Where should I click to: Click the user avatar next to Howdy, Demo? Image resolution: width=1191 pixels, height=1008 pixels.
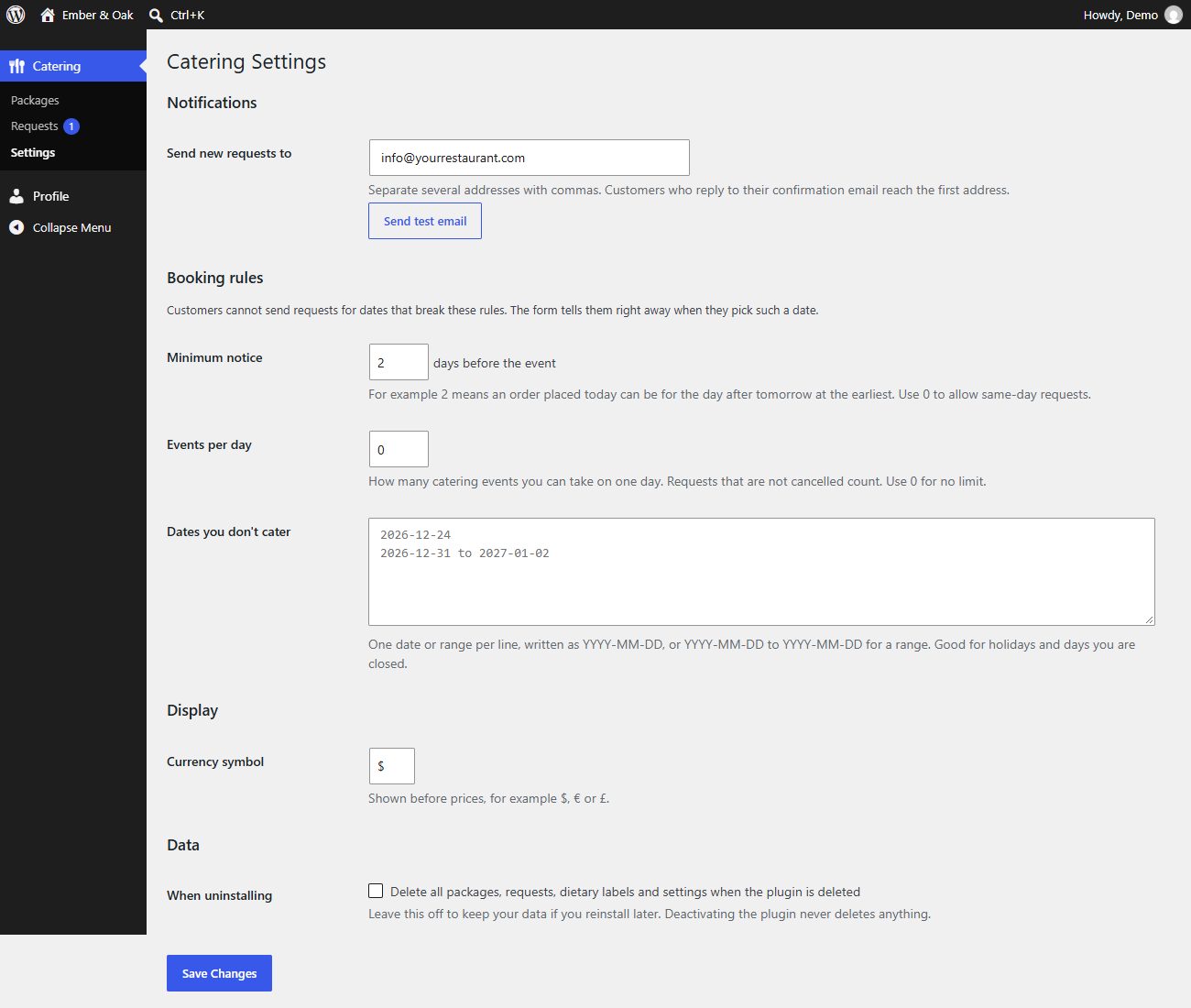[x=1173, y=15]
